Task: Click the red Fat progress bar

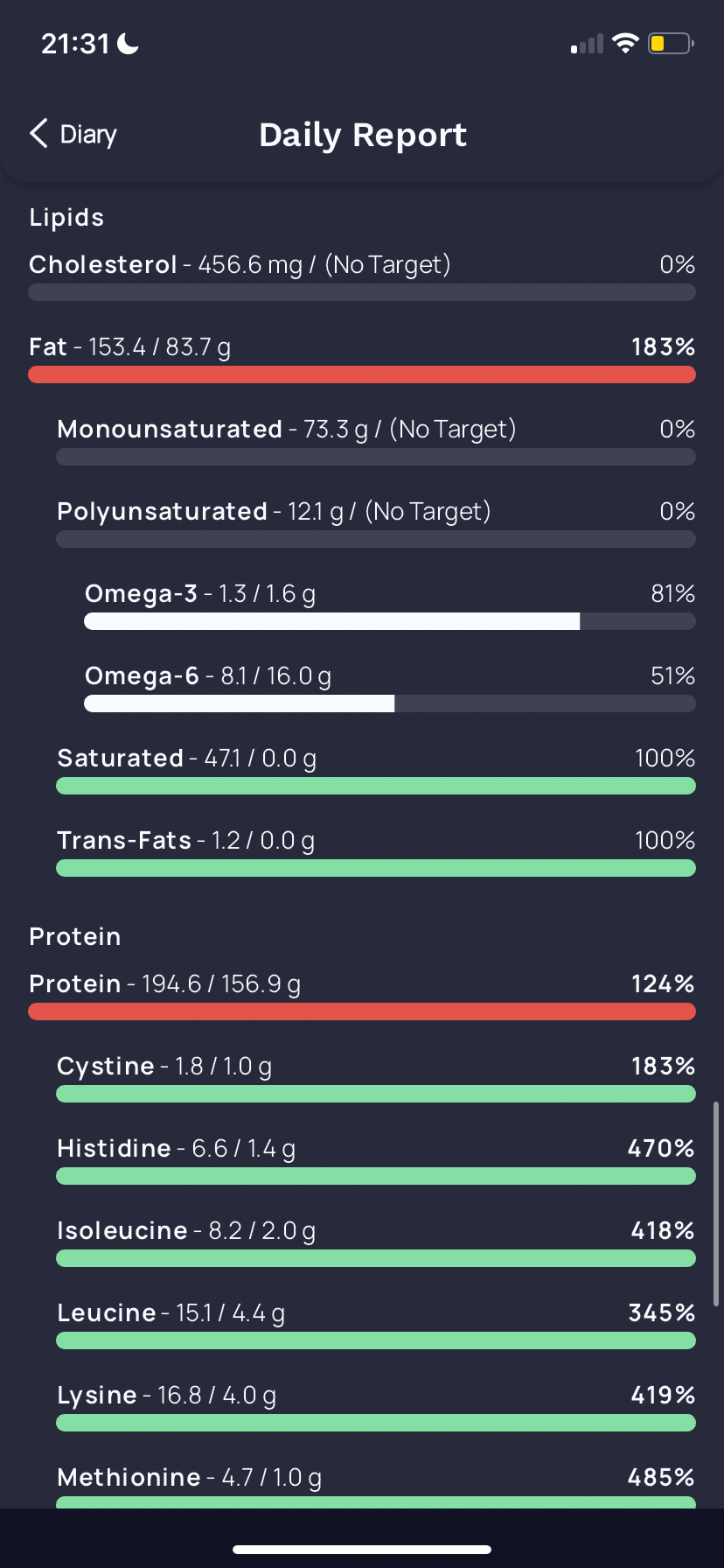Action: pos(362,374)
